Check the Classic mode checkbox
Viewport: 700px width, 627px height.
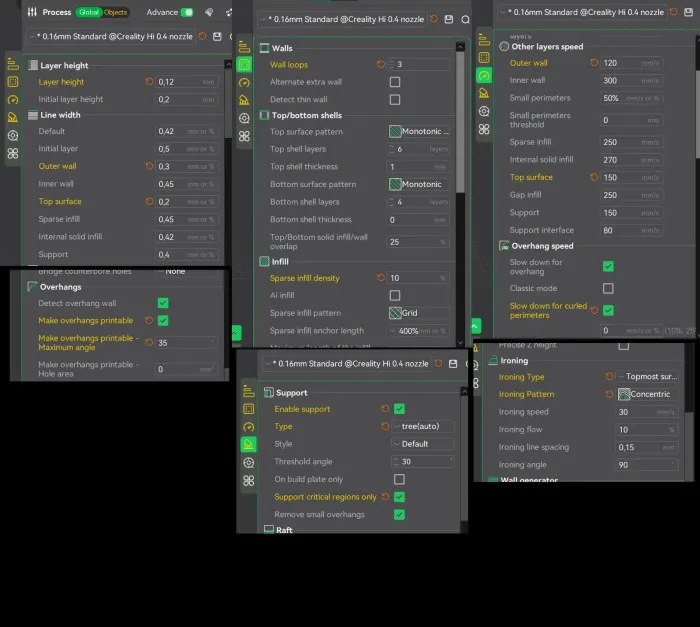[x=608, y=288]
